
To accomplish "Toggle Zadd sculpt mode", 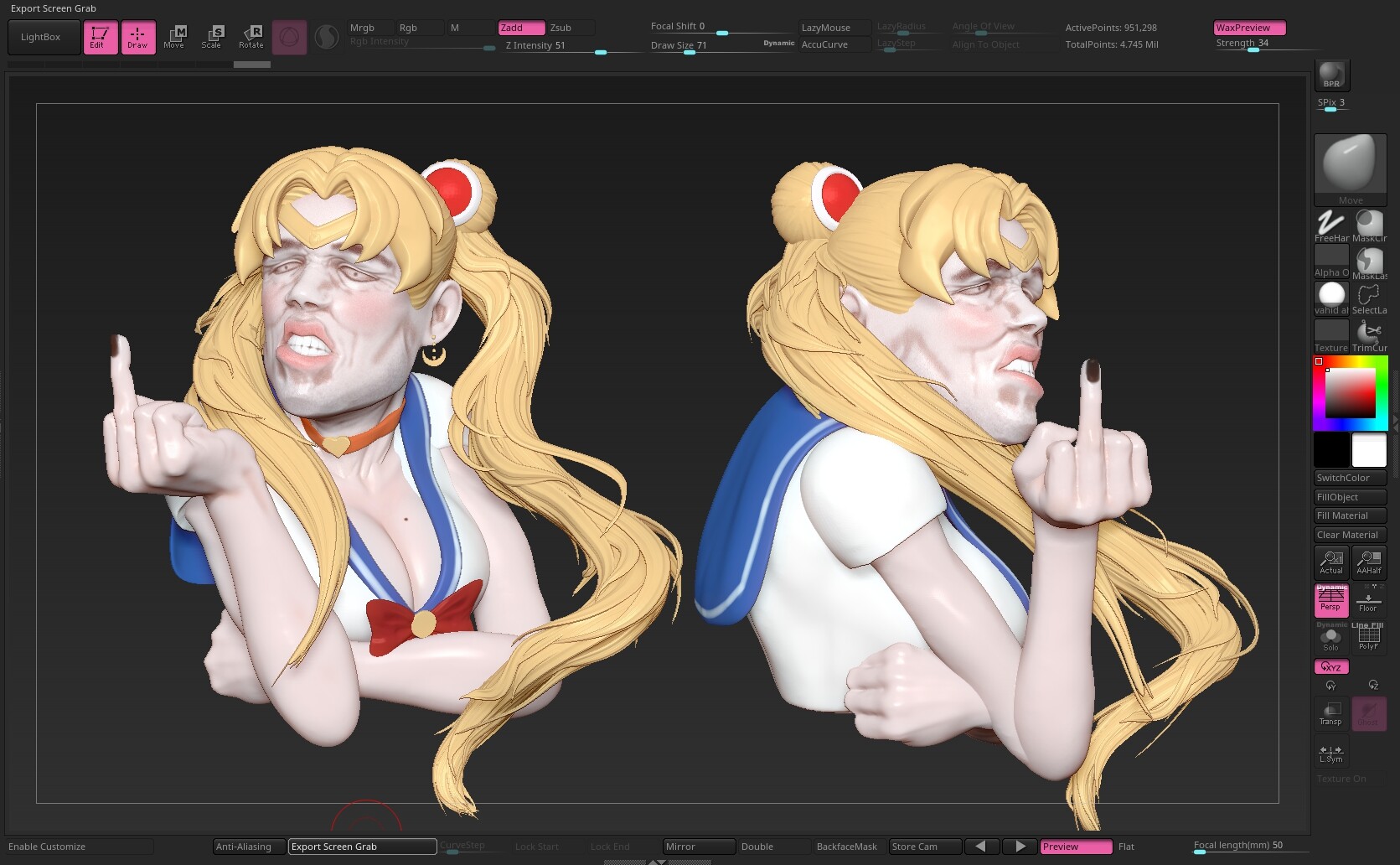I will point(521,28).
